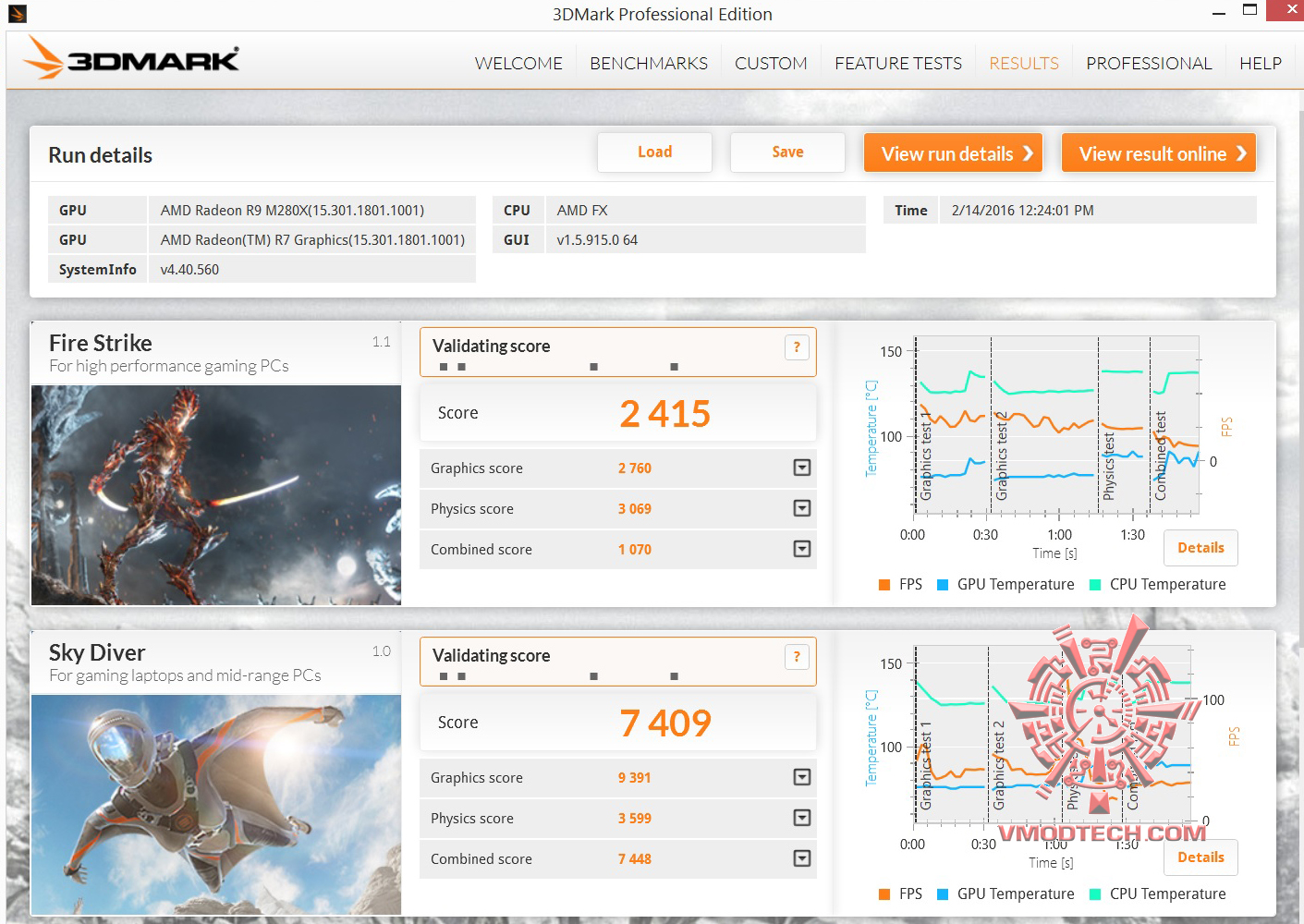Click the Sky Diver physics score 3 599
The width and height of the screenshot is (1304, 924).
pyautogui.click(x=635, y=819)
